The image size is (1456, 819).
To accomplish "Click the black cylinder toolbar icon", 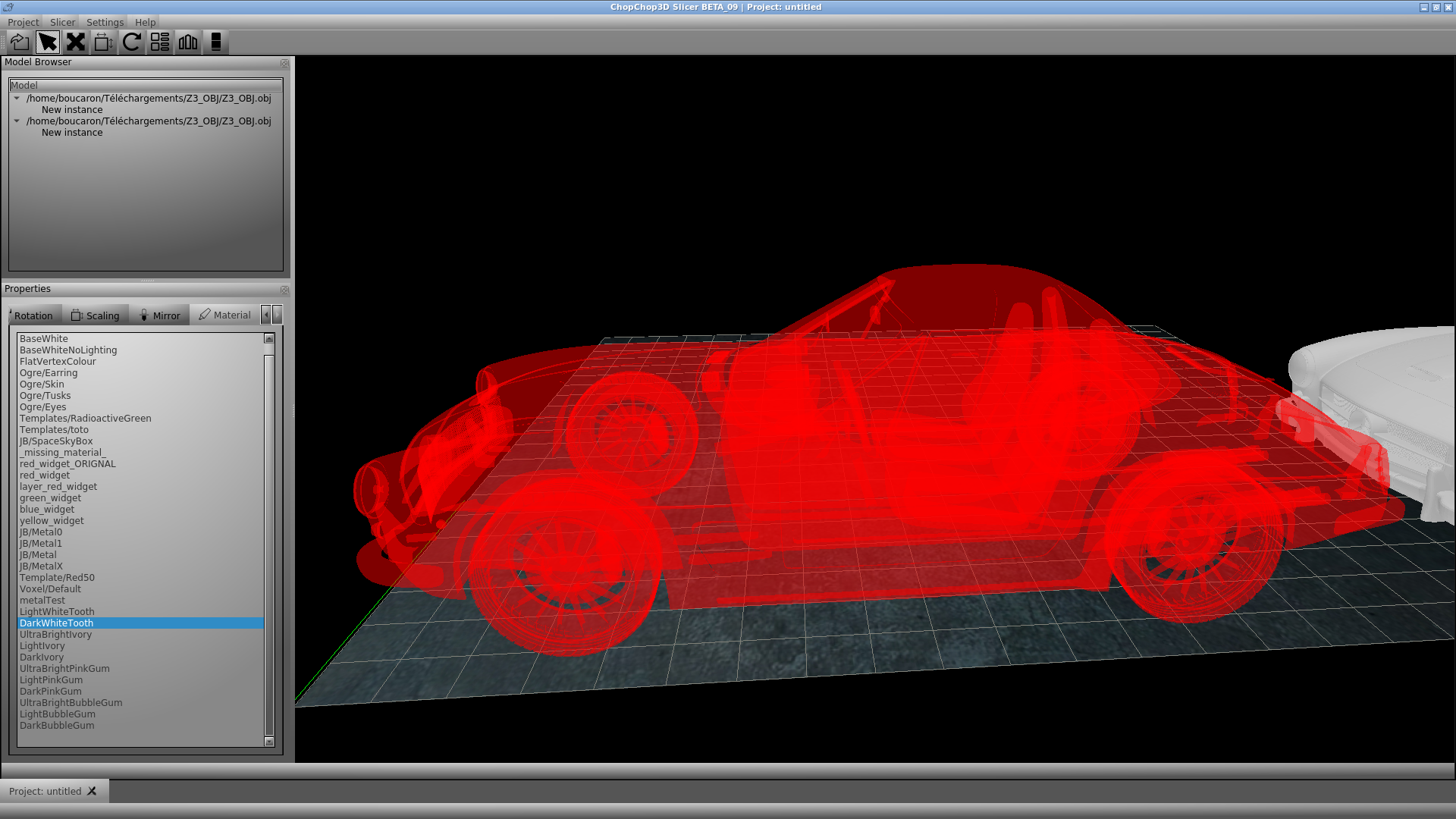I will click(216, 42).
